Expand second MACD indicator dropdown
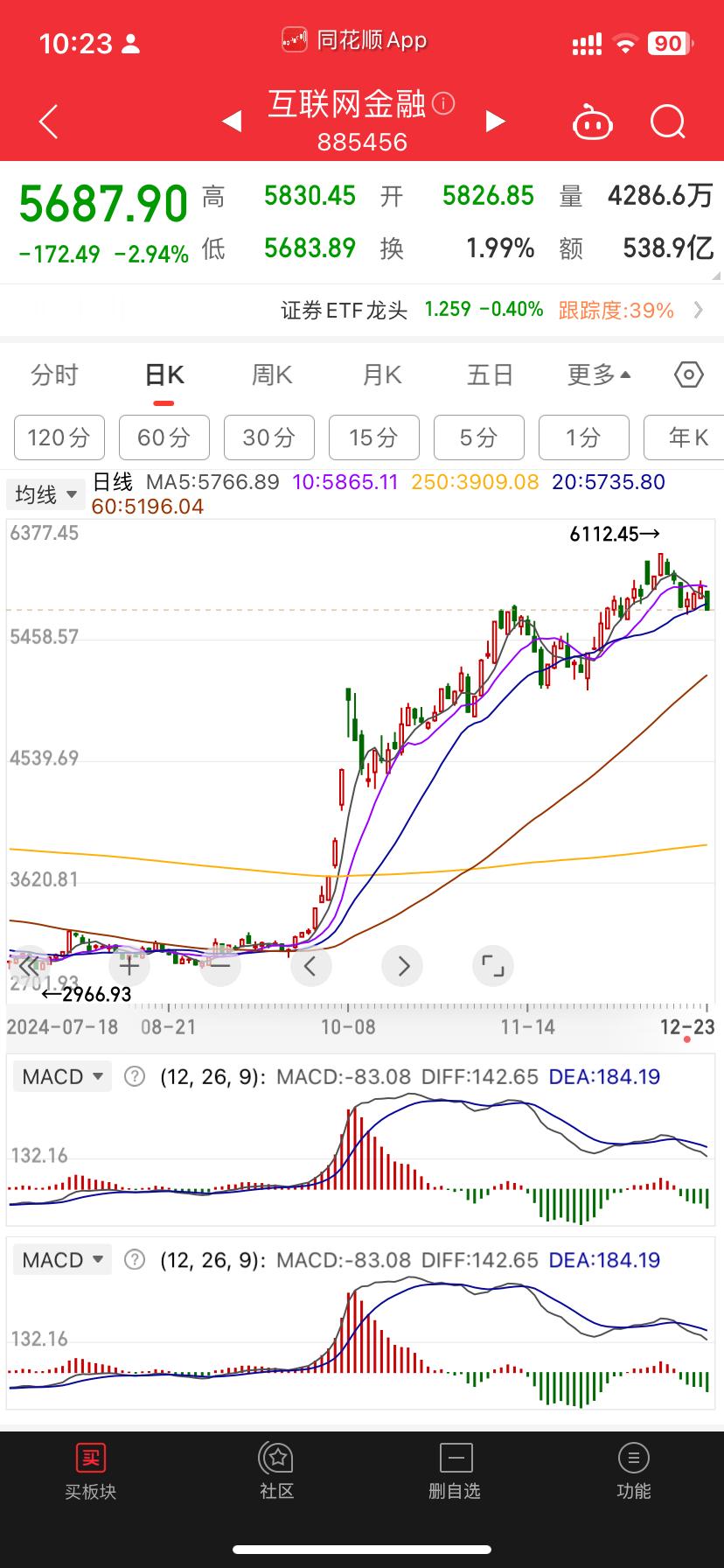This screenshot has width=724, height=1568. tap(62, 1260)
